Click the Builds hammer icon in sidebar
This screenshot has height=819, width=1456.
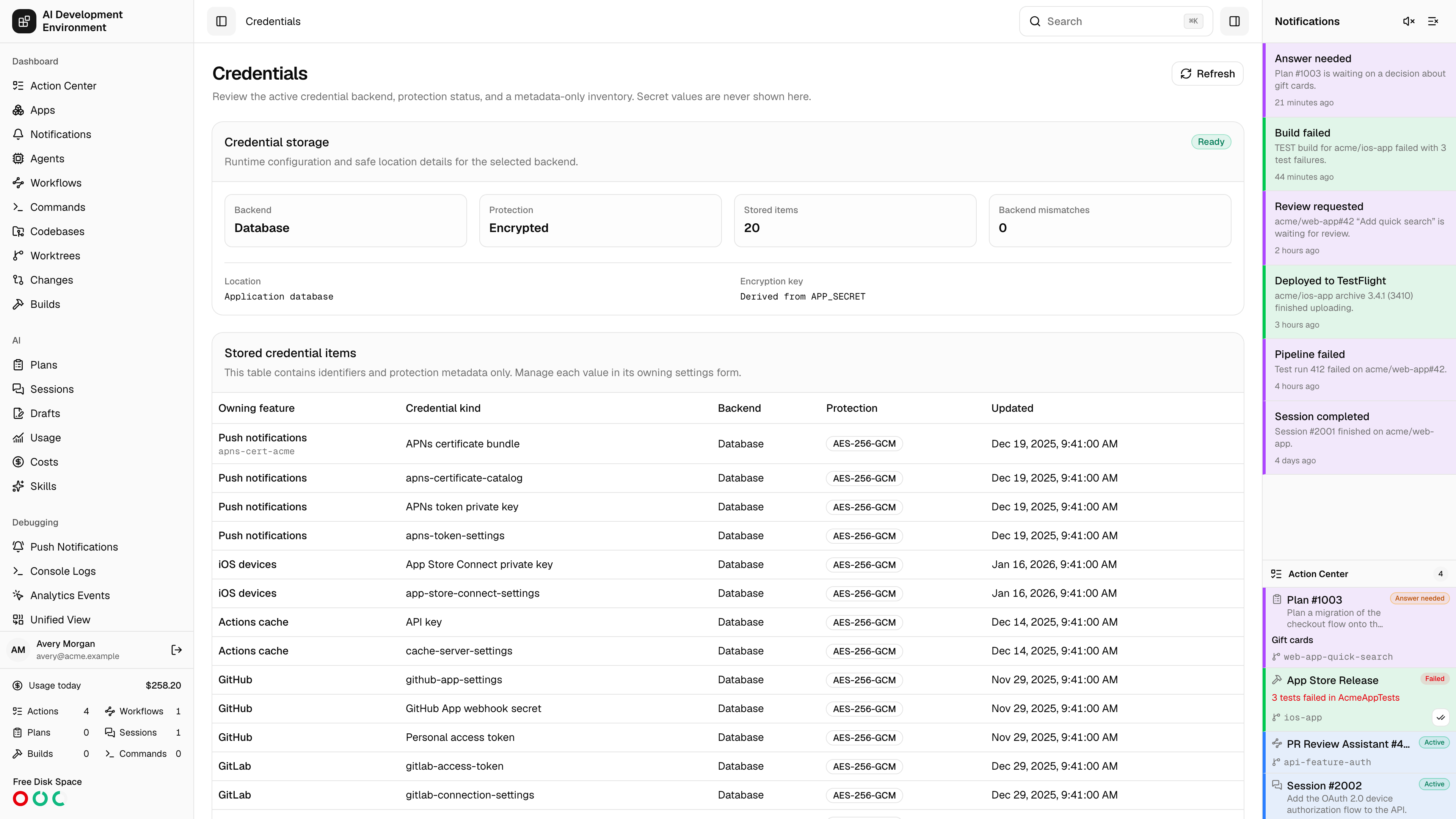[18, 304]
